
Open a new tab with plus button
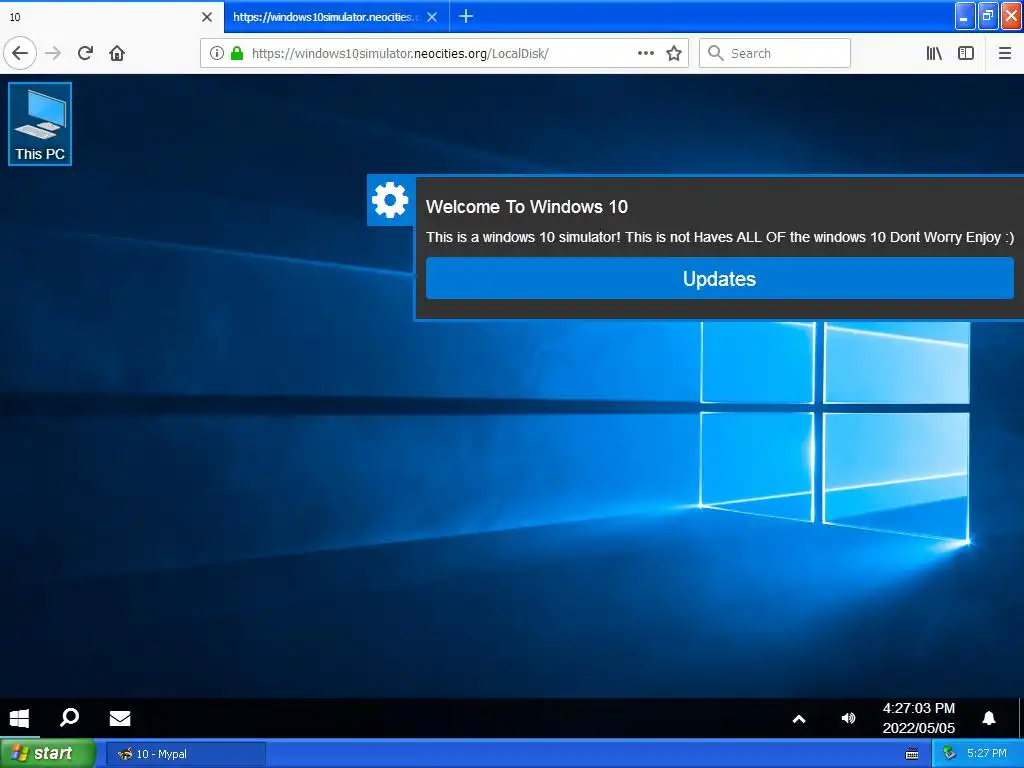pyautogui.click(x=466, y=16)
